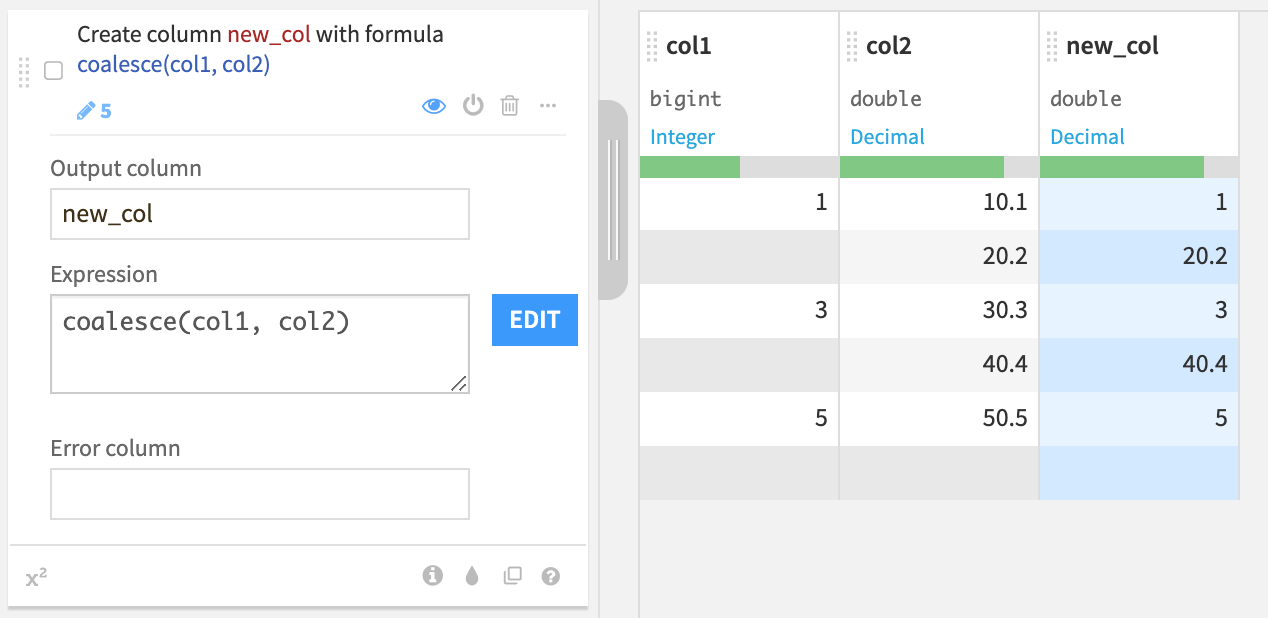Toggle the eye icon to preview step
The width and height of the screenshot is (1268, 618).
434,106
